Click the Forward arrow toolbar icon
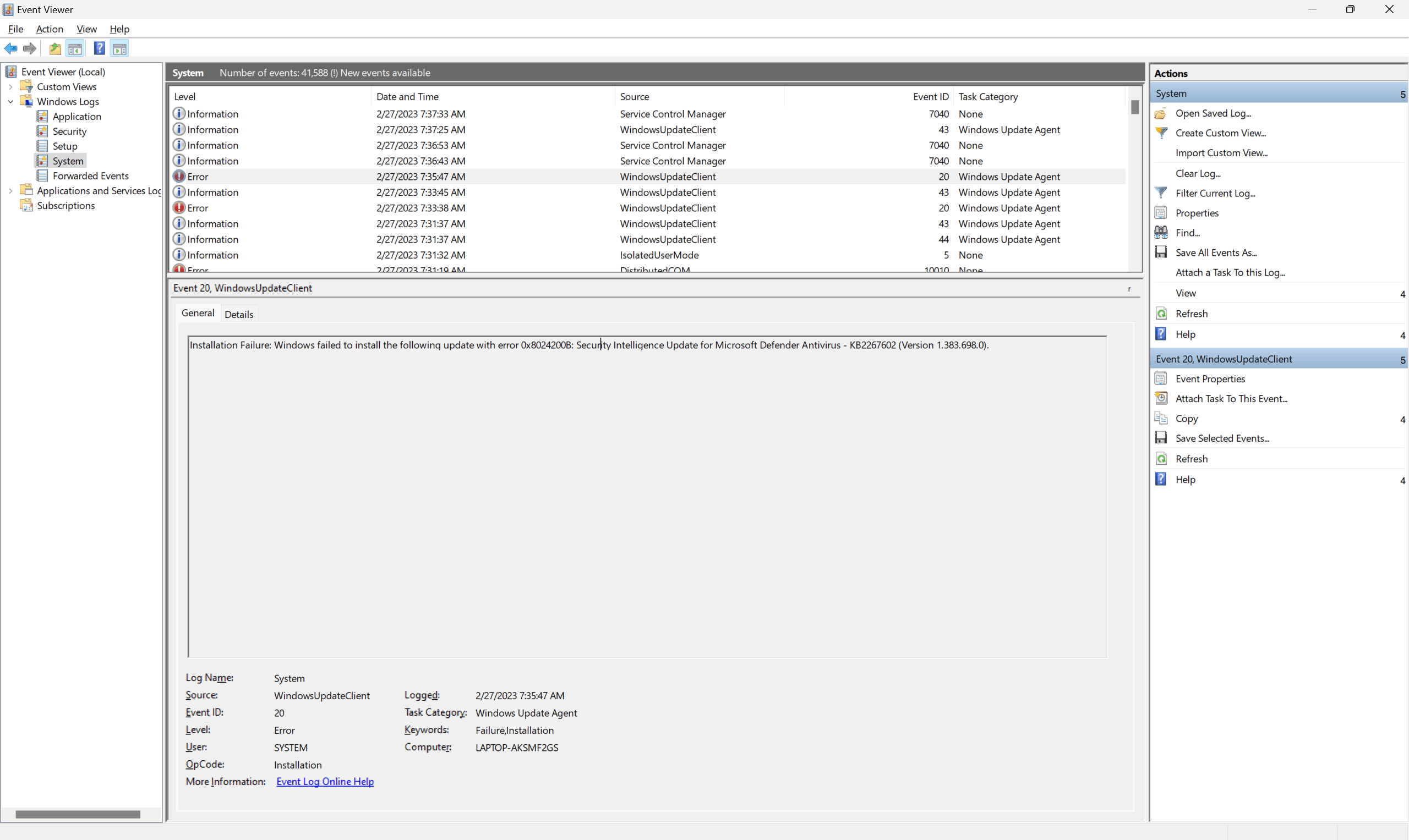This screenshot has height=840, width=1409. [30, 48]
